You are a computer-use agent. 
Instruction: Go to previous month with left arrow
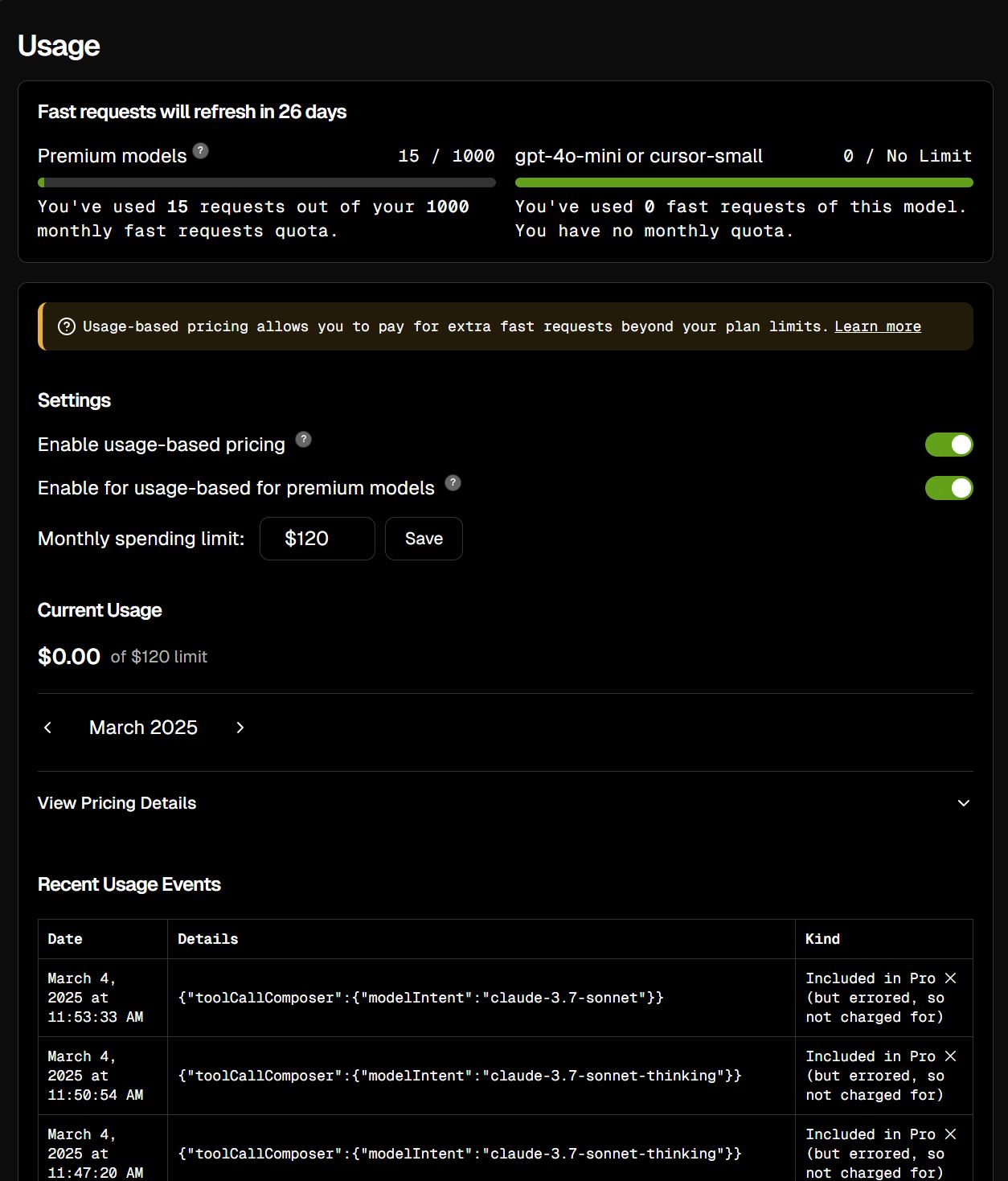click(47, 728)
